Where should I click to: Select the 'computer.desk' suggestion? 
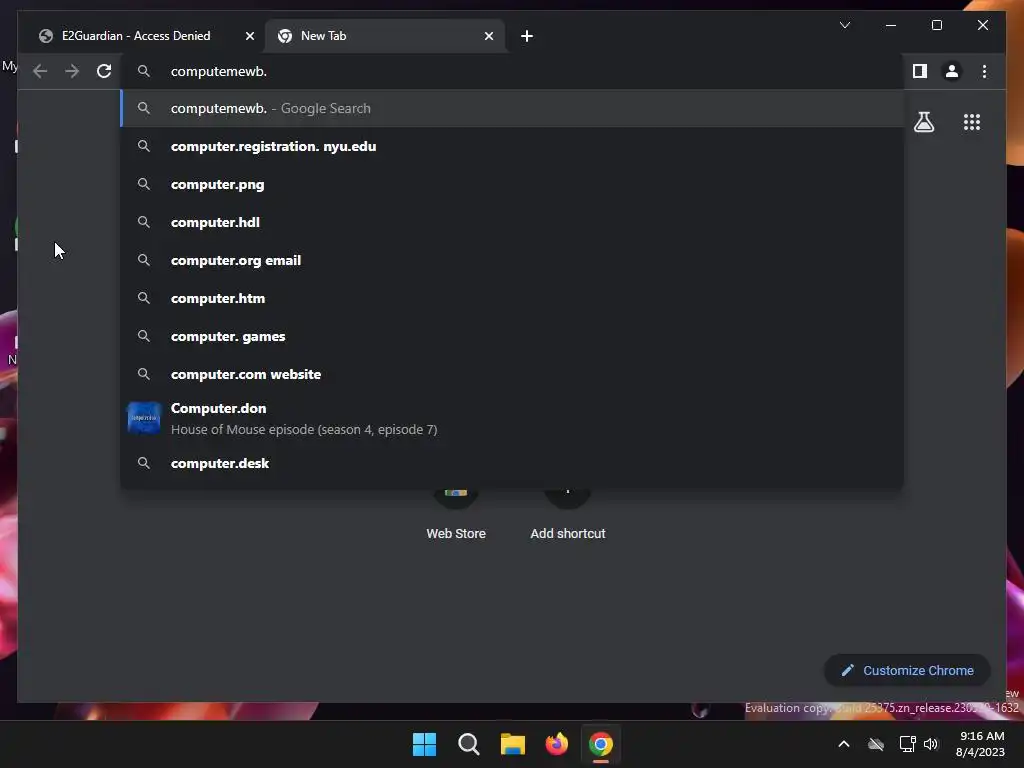(x=513, y=463)
